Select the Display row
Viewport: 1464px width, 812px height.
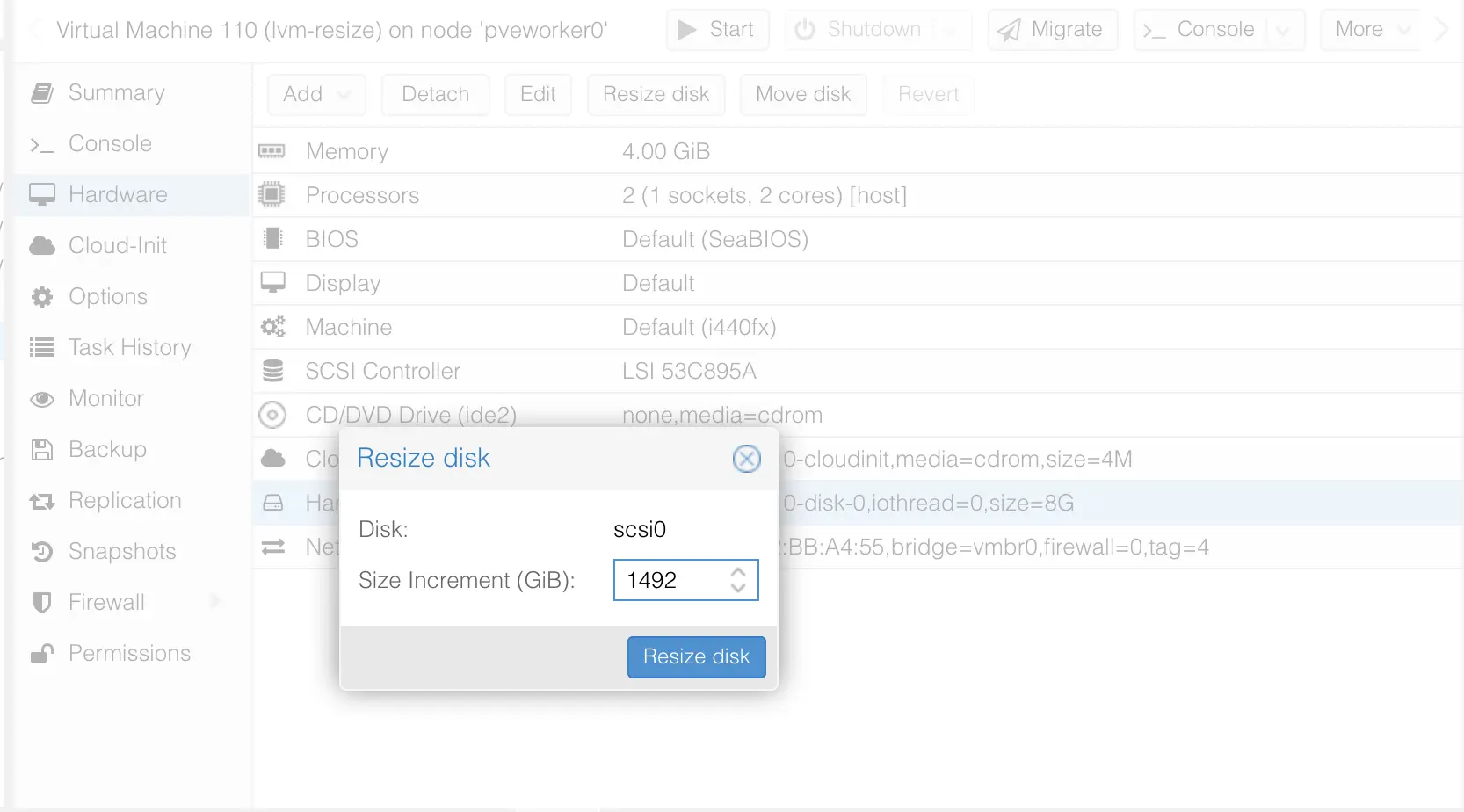tap(858, 283)
